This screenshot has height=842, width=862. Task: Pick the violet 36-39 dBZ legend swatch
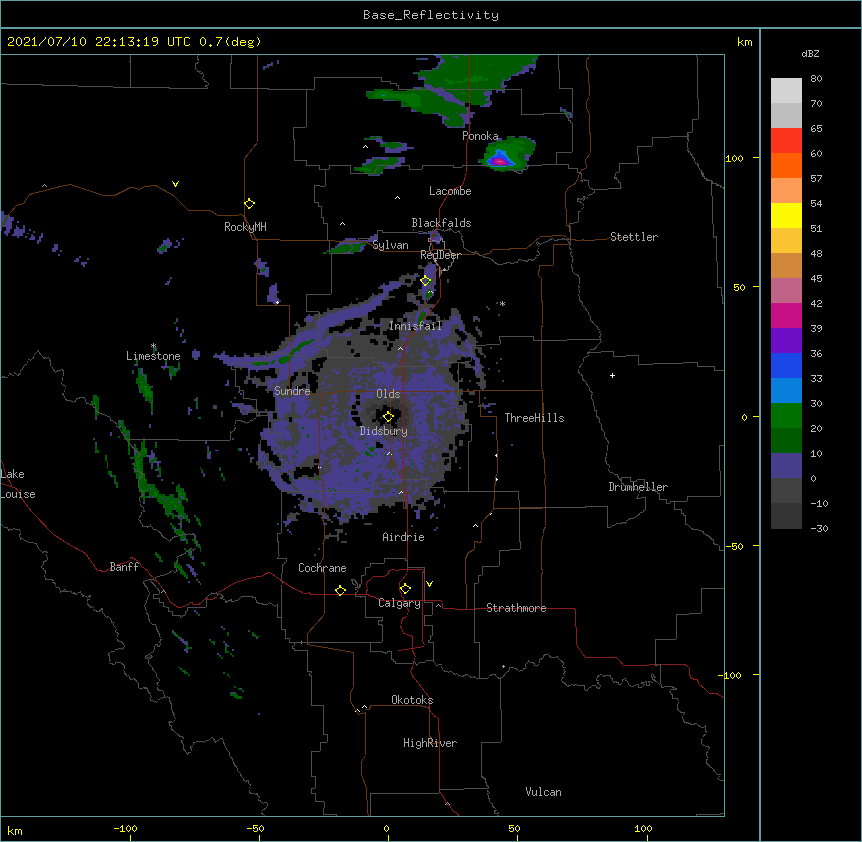[x=786, y=341]
